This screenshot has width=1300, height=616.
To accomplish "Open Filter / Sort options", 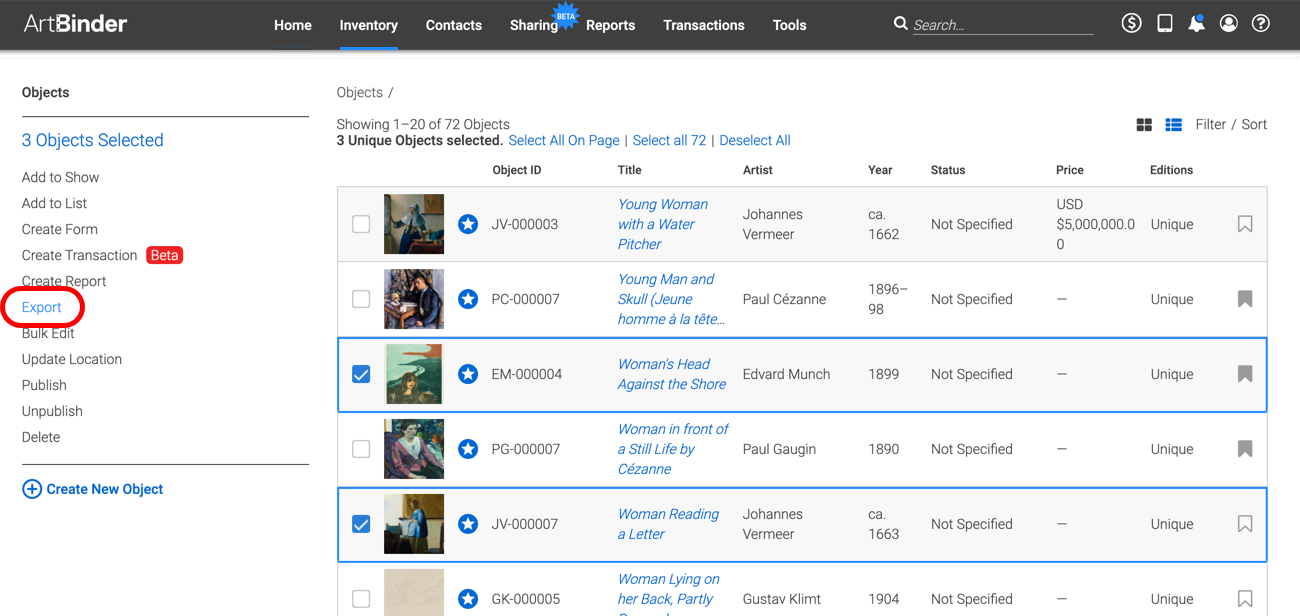I will (1231, 124).
